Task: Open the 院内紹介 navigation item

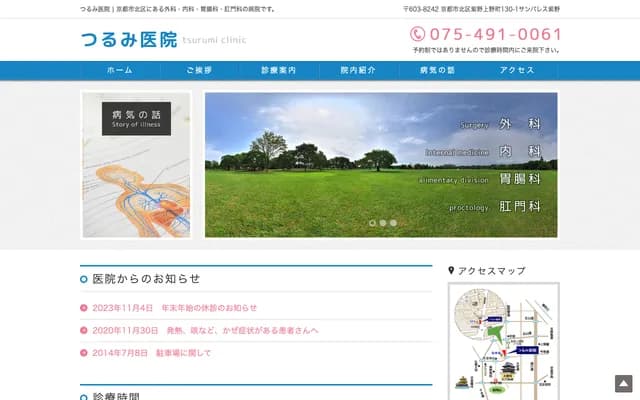Action: point(357,71)
